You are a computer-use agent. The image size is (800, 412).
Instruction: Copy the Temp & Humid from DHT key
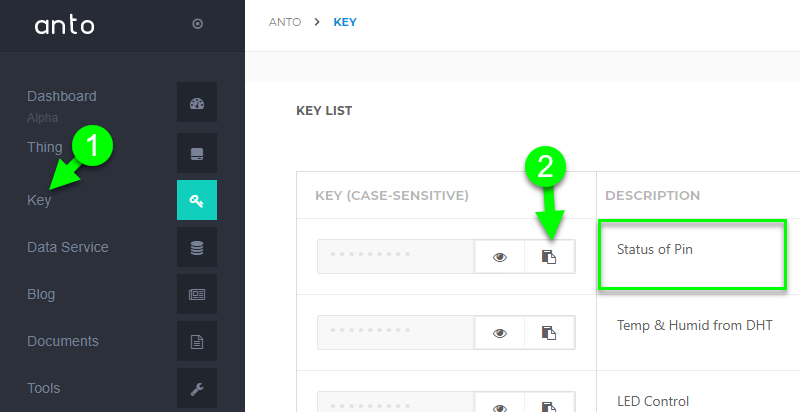point(549,333)
